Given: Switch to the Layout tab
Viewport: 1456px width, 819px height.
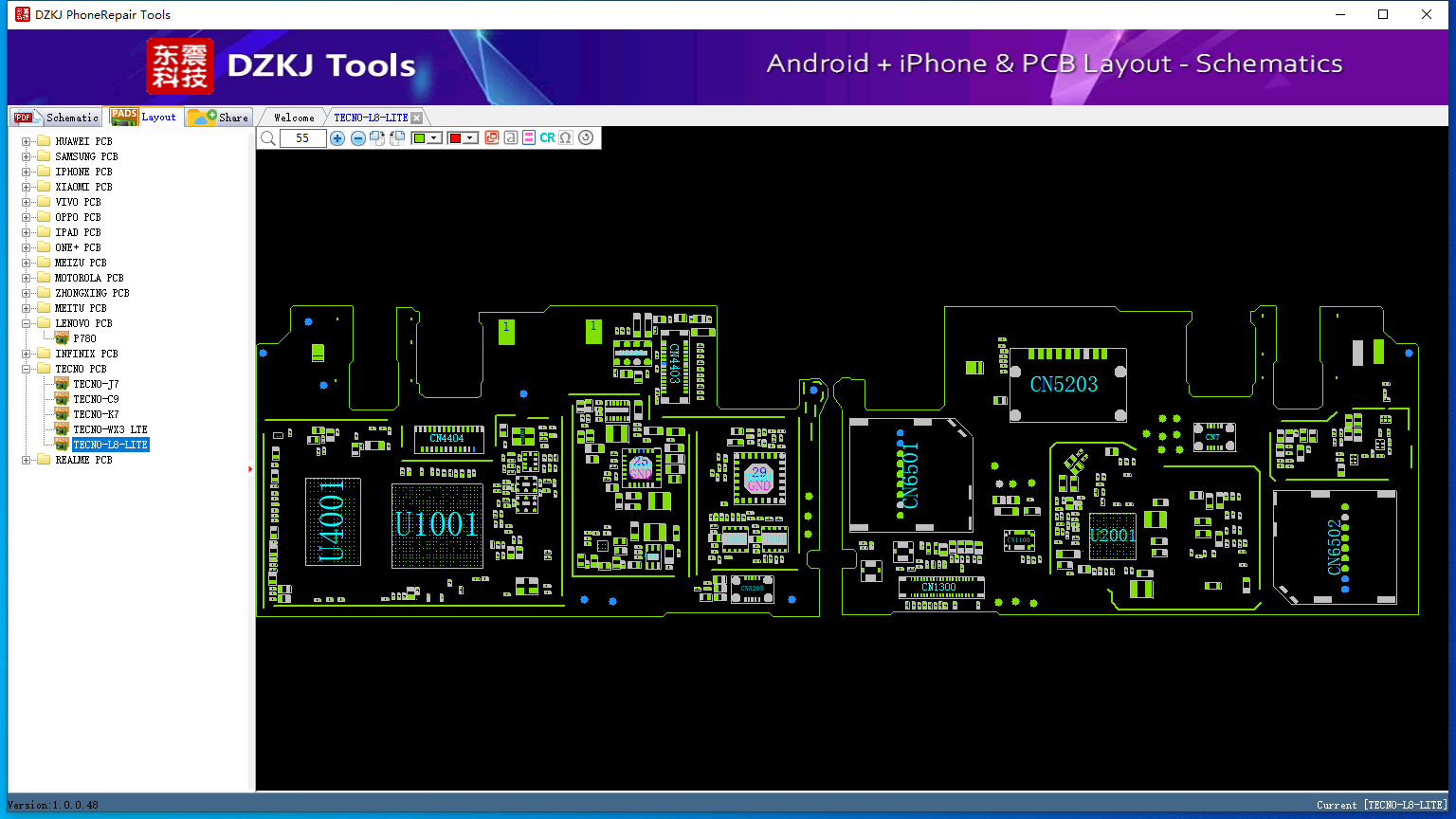Looking at the screenshot, I should 143,117.
